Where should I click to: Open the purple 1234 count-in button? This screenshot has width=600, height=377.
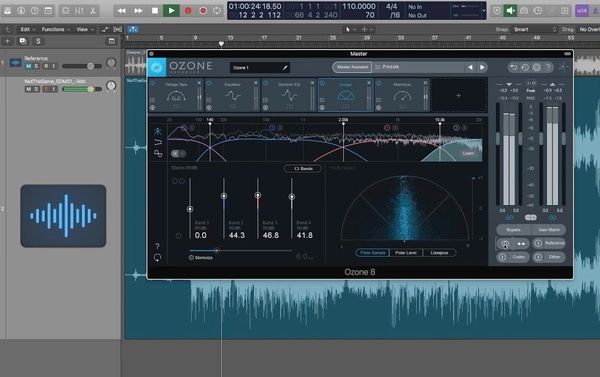[x=582, y=11]
